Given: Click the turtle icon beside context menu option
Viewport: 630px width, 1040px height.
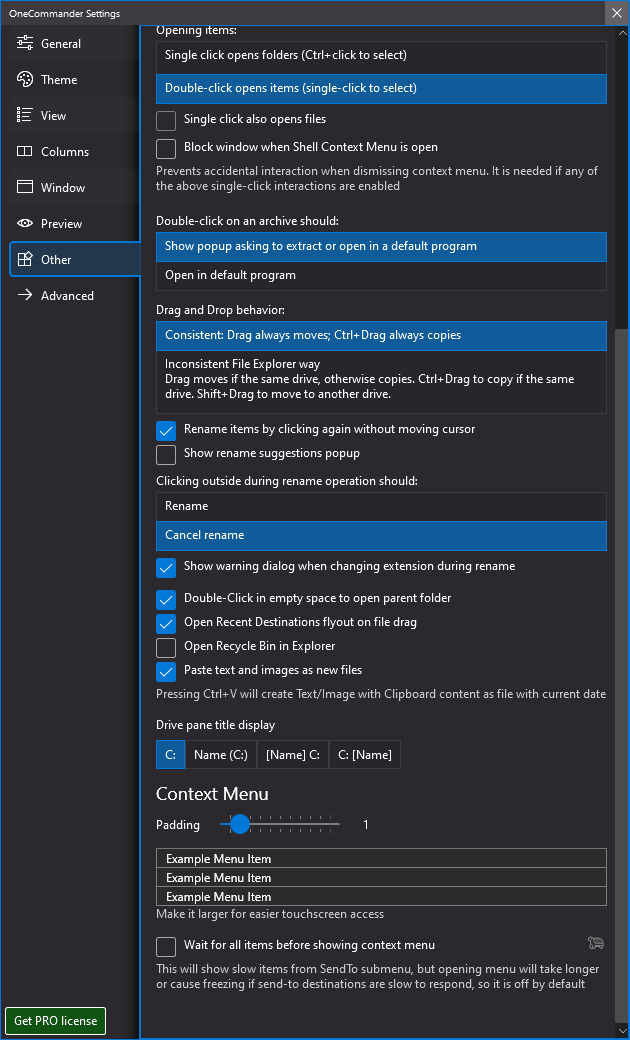Looking at the screenshot, I should pos(596,943).
